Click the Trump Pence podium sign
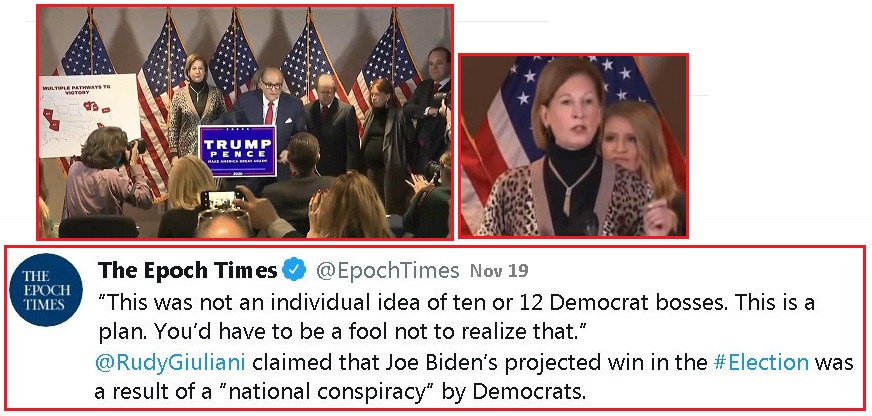The image size is (872, 416). pos(237,150)
